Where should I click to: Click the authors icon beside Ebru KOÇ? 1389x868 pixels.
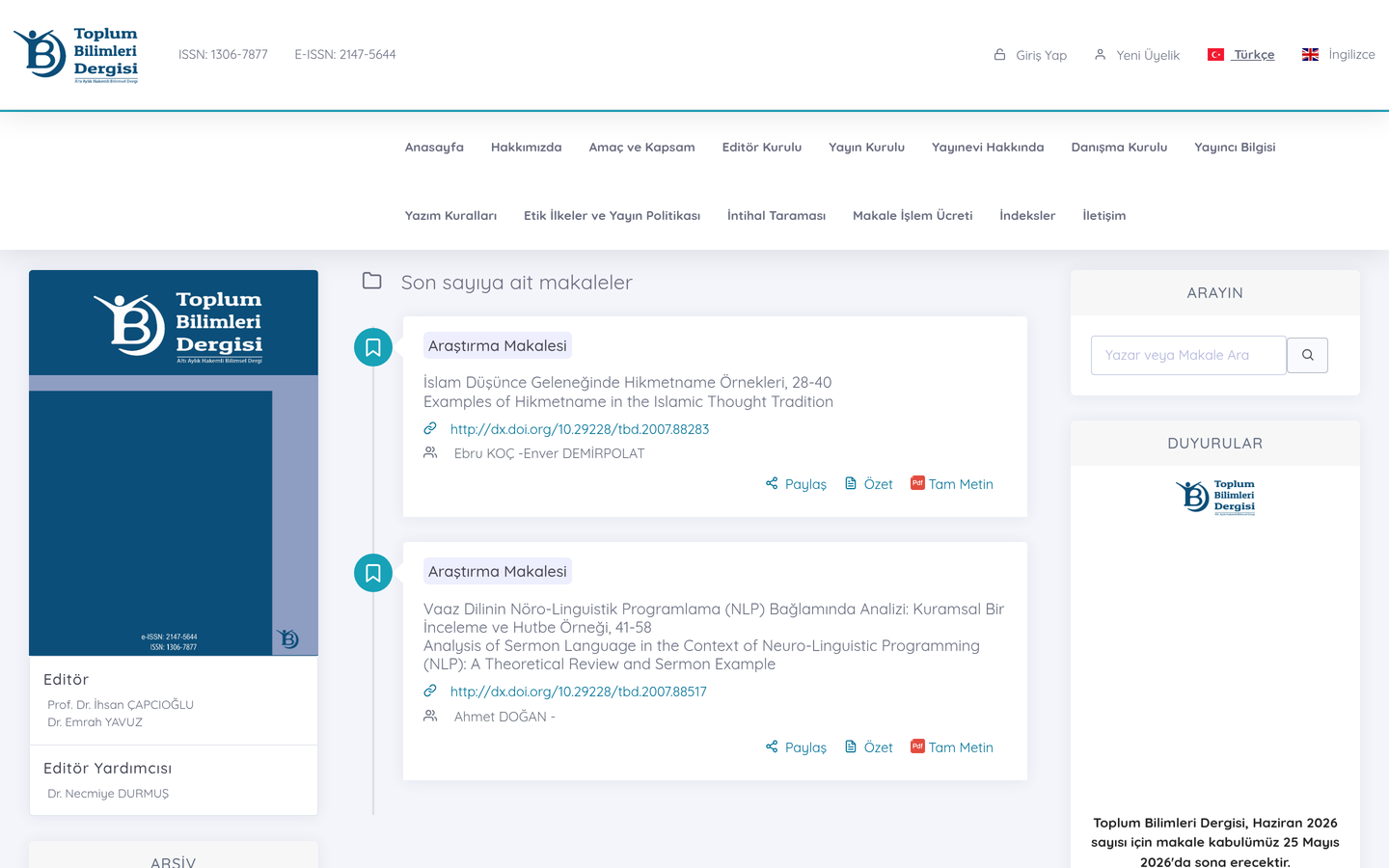(430, 452)
